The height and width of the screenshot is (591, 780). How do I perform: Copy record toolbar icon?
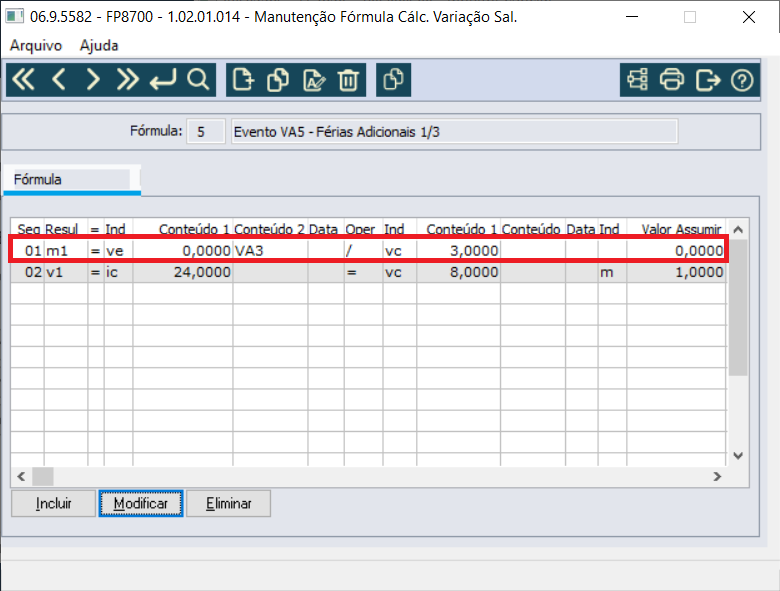click(278, 80)
